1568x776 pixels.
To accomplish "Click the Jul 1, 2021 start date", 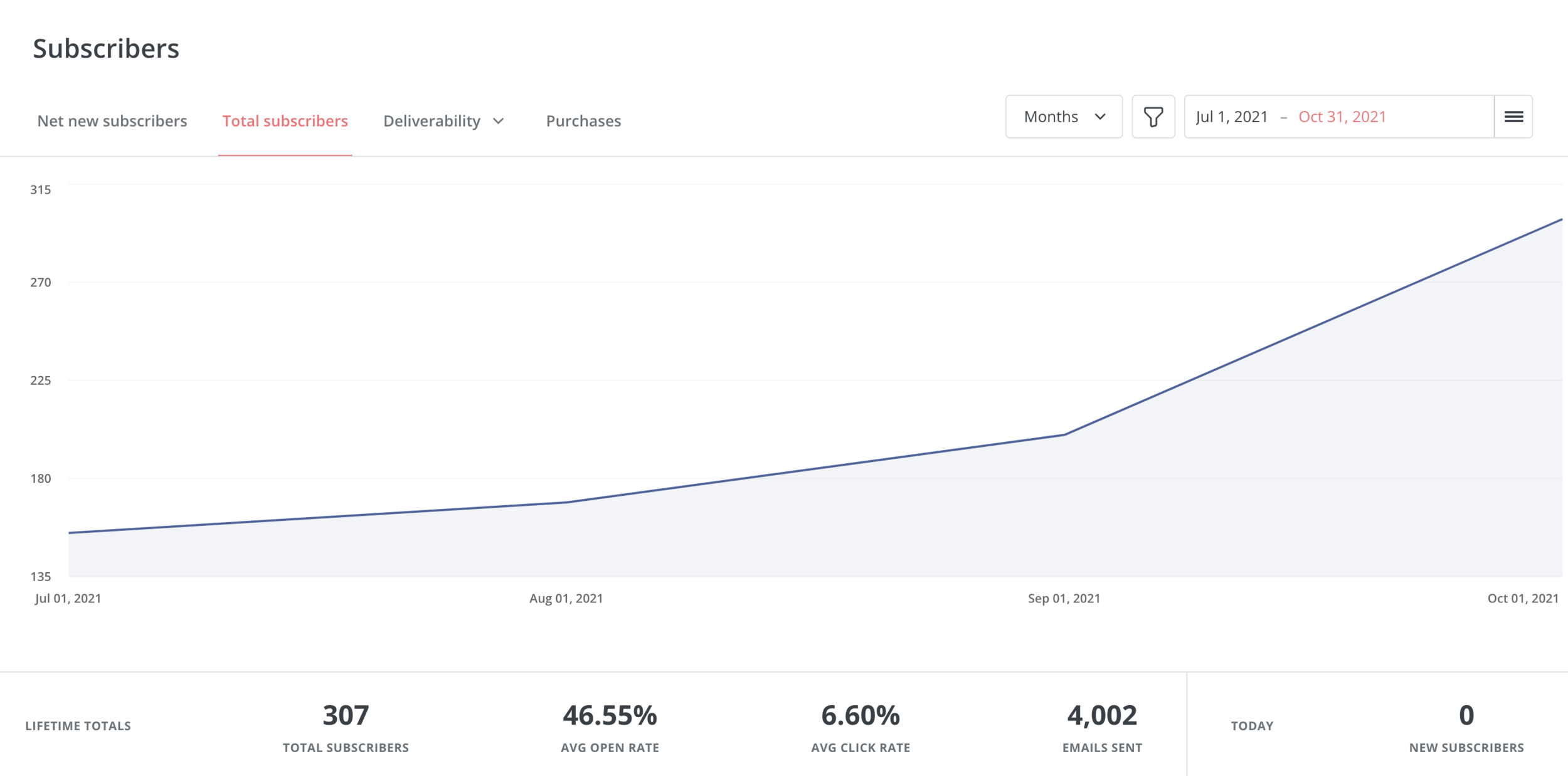I will 1232,117.
